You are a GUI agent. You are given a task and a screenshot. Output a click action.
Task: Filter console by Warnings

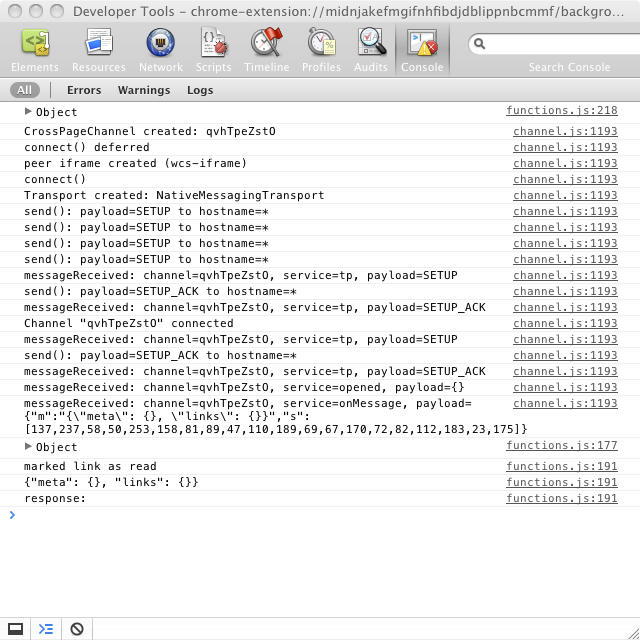(144, 90)
